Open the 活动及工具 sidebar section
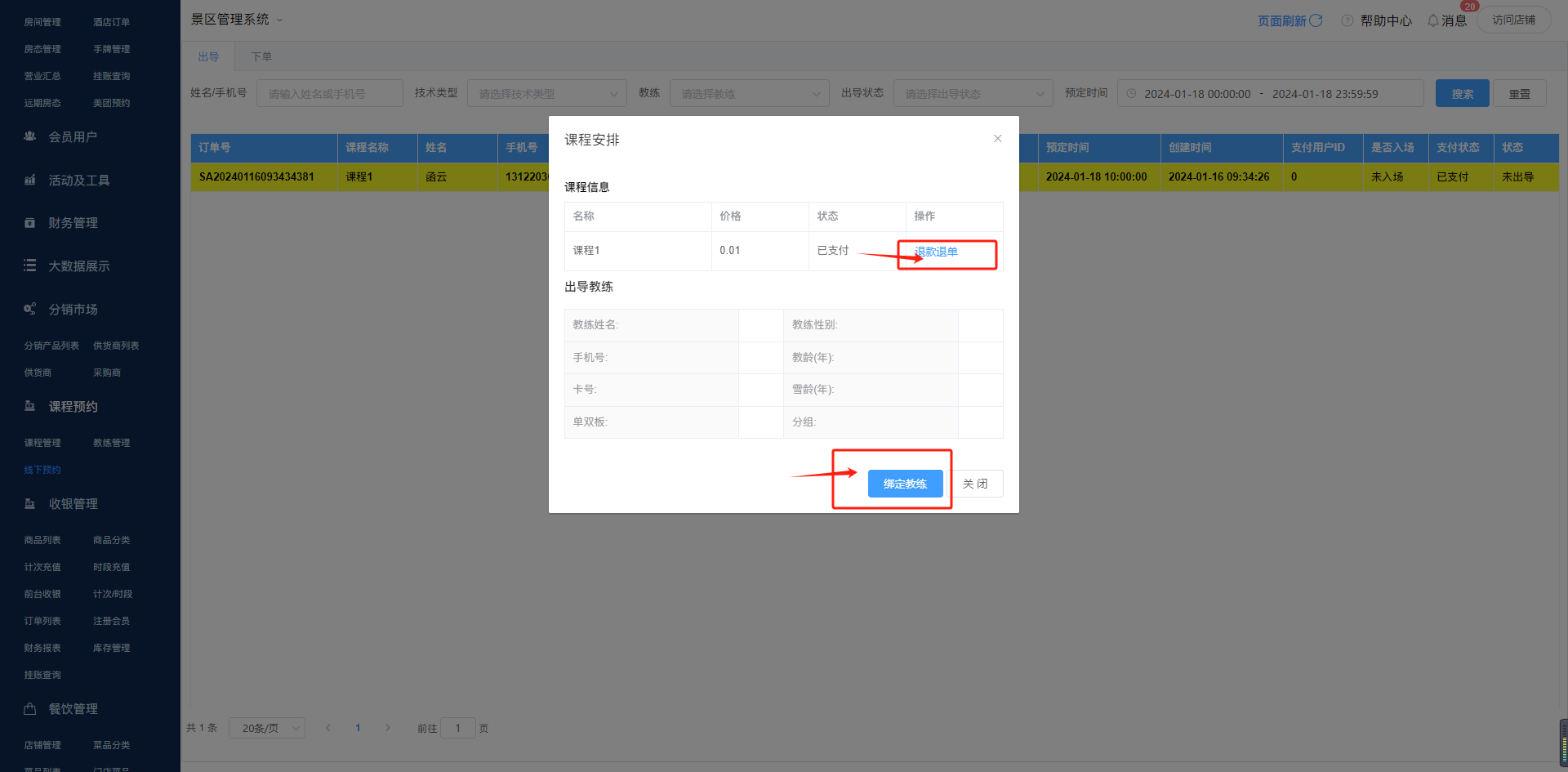1568x772 pixels. tap(78, 181)
